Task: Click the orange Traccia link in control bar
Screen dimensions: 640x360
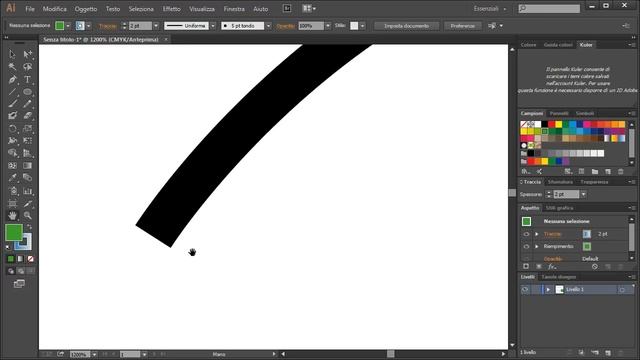Action: pos(108,26)
